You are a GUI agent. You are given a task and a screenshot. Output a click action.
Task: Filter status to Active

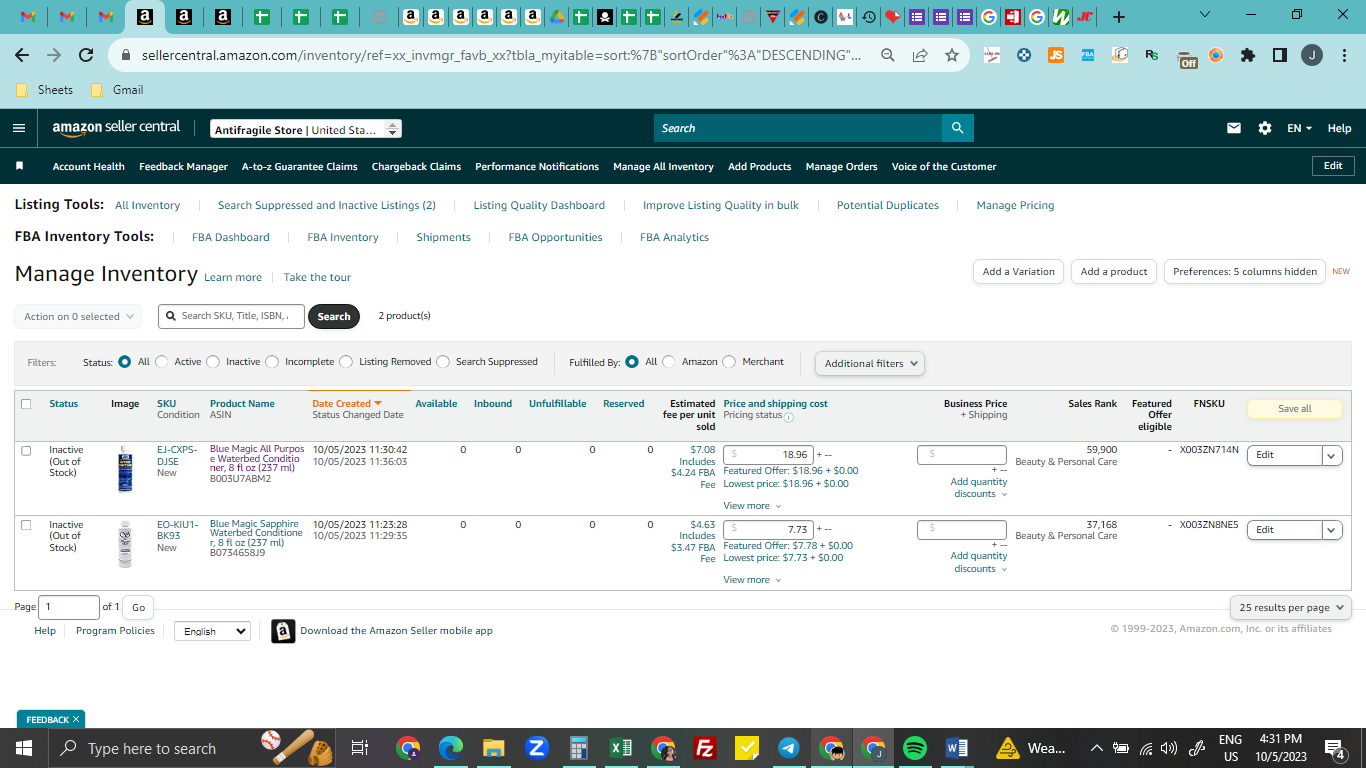pyautogui.click(x=162, y=362)
